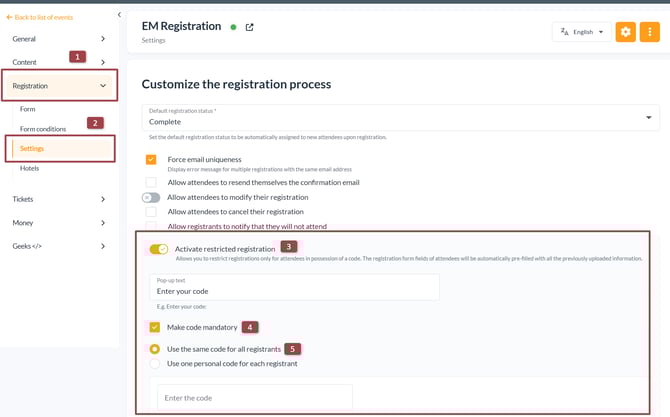The image size is (670, 417).
Task: Go back to list of events
Action: click(40, 17)
